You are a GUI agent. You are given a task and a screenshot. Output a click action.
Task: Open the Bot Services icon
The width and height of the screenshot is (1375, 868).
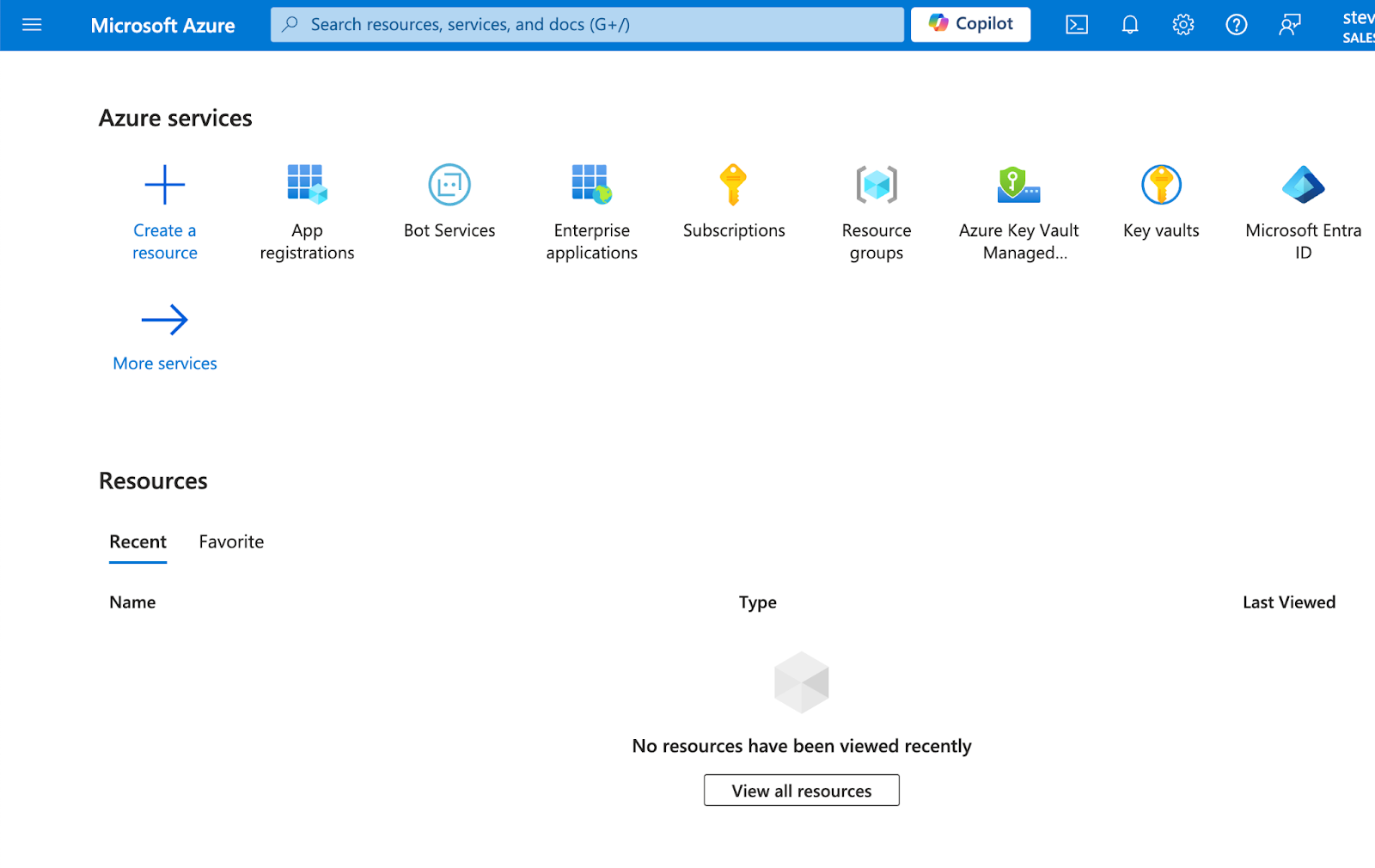click(449, 184)
